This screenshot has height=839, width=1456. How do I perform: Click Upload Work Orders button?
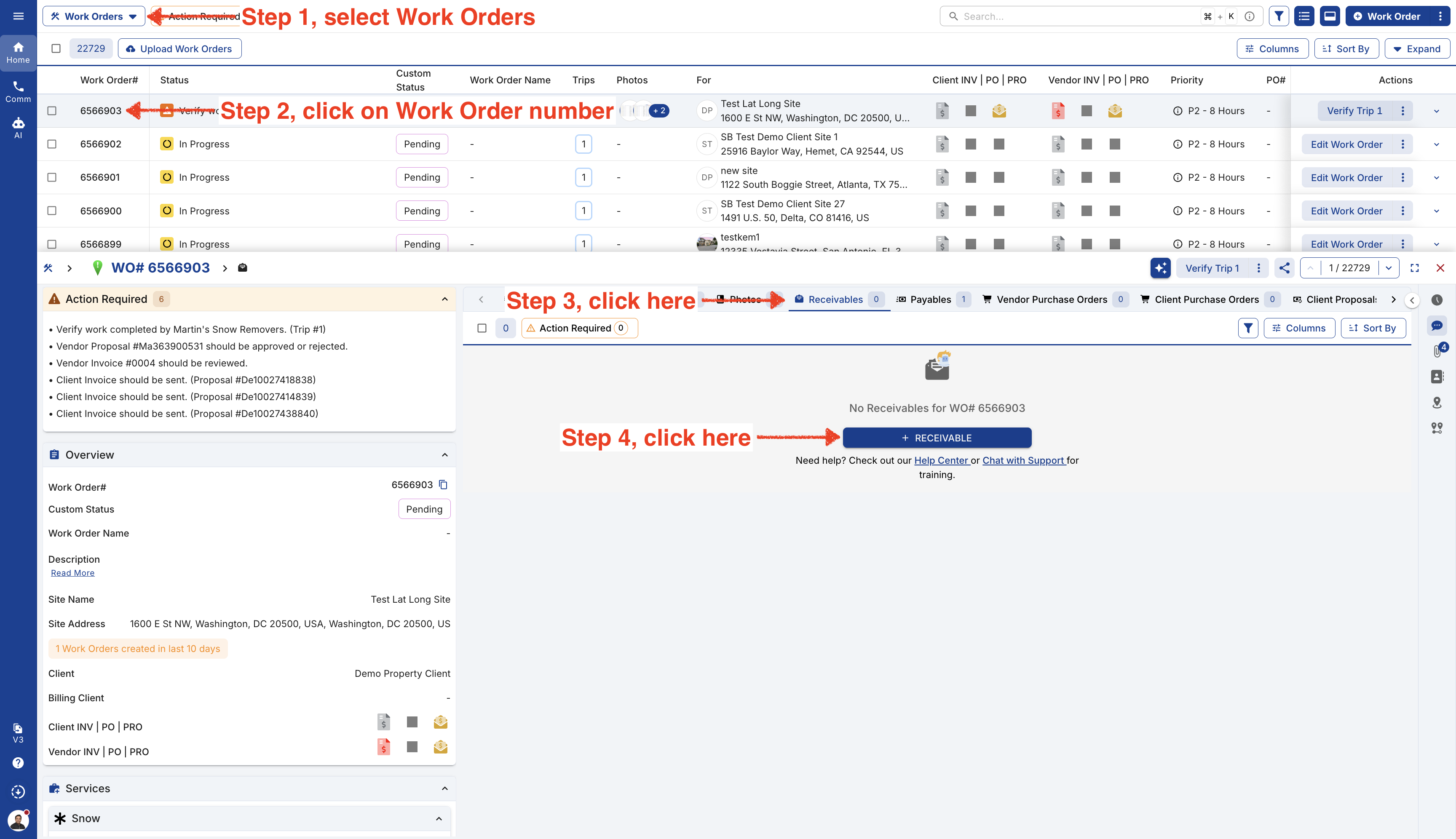tap(180, 48)
